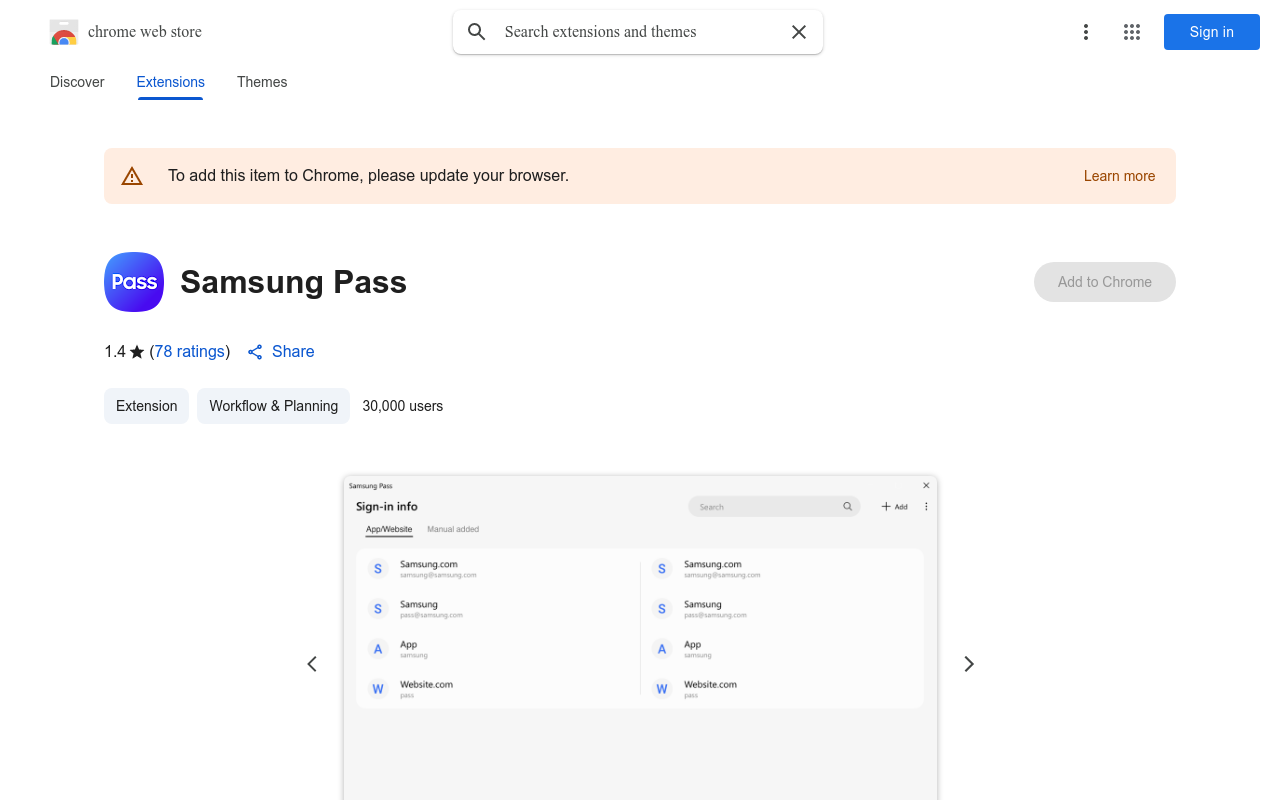1280x800 pixels.
Task: Select the Extension category chip
Action: click(146, 406)
